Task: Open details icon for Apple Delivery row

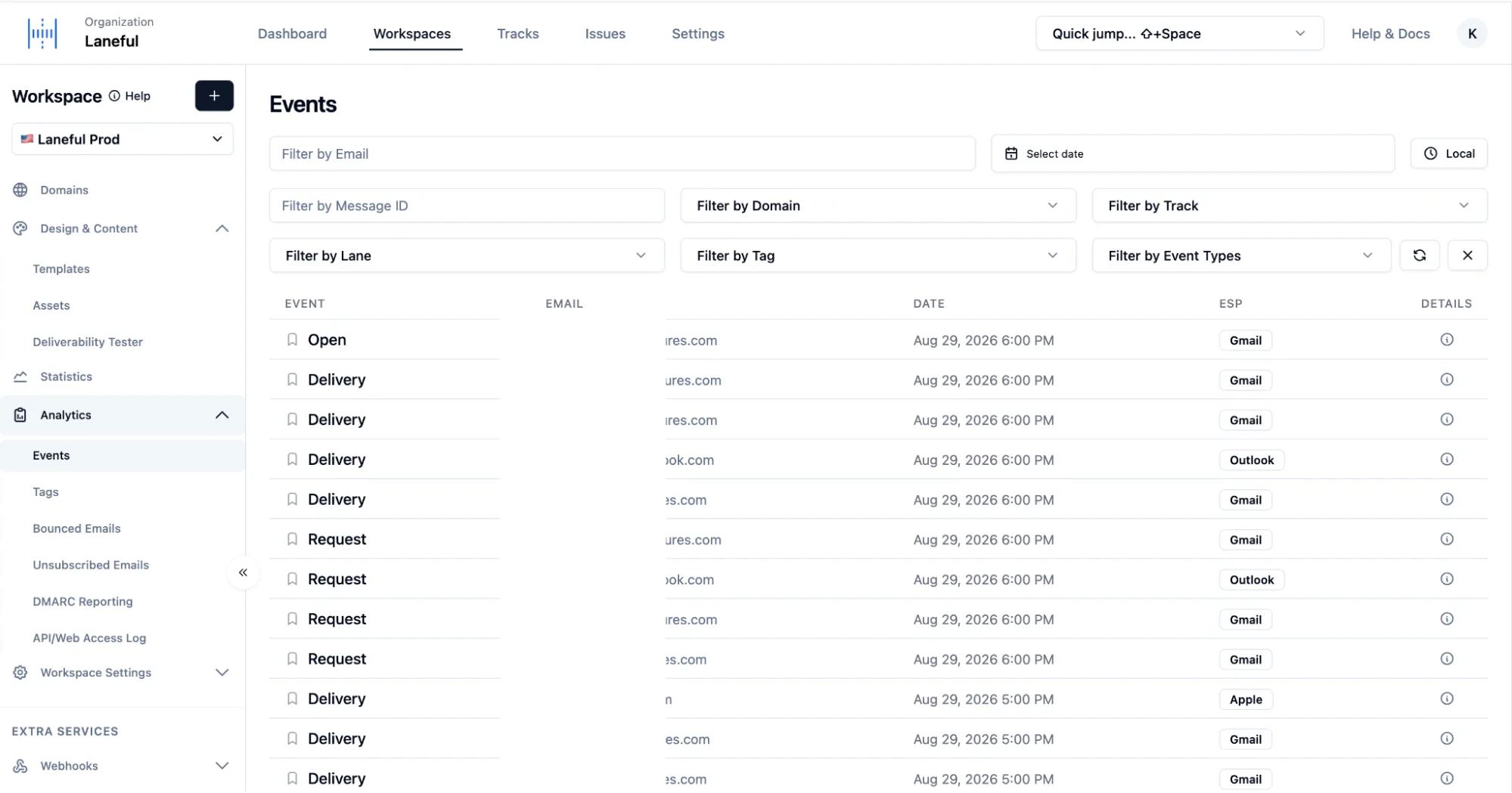Action: pos(1446,699)
